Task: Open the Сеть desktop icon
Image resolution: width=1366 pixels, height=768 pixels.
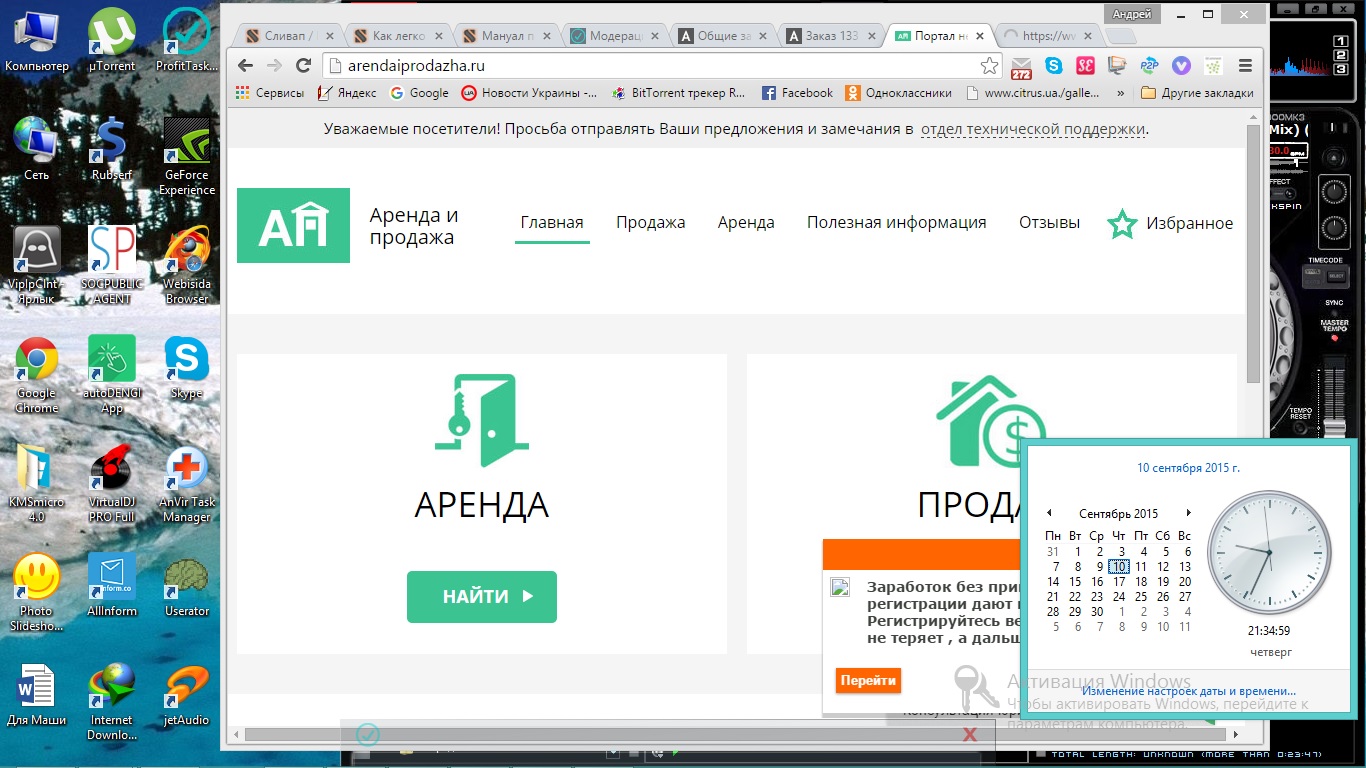Action: click(x=37, y=148)
